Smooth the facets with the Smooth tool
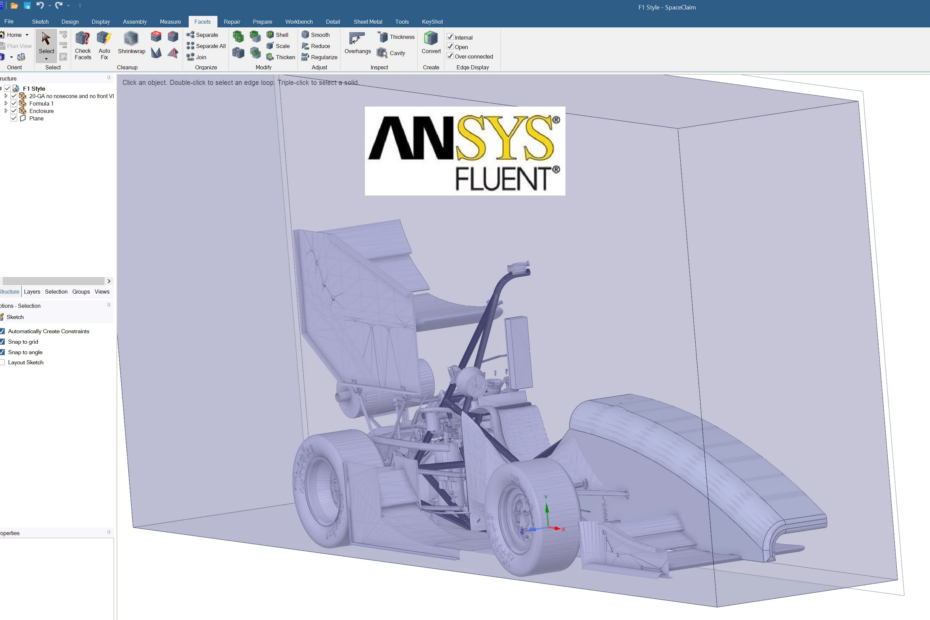The width and height of the screenshot is (930, 620). click(316, 35)
